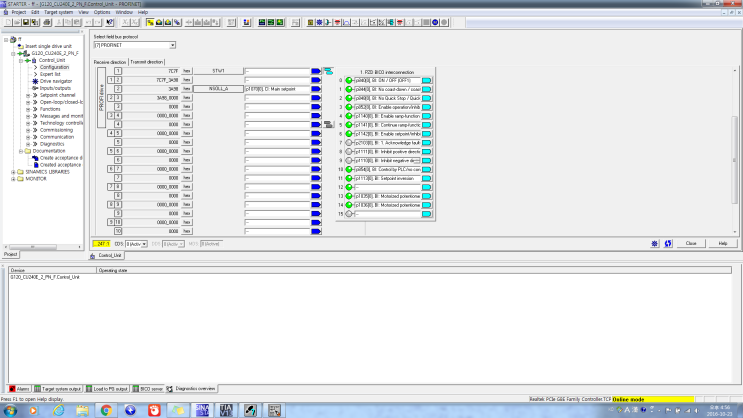Click the connect to target devices icon
This screenshot has width=743, height=418.
tap(150, 22)
